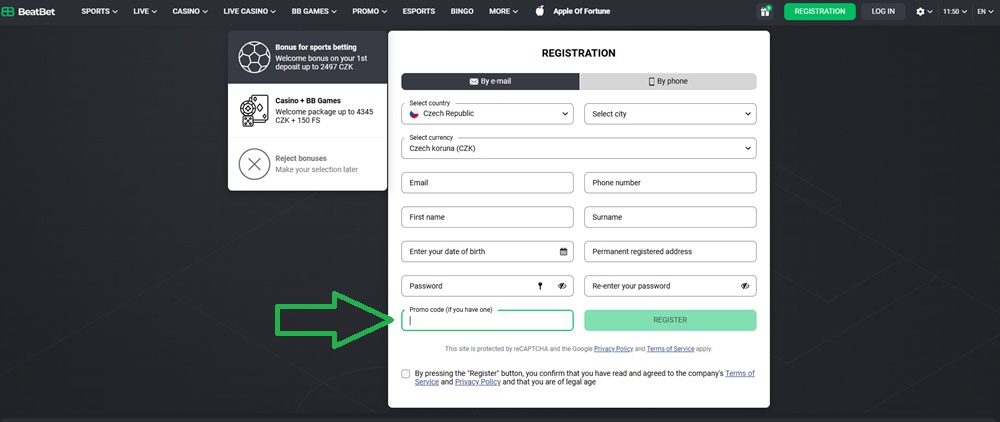
Task: Reveal the re-entered password text
Action: click(x=745, y=286)
